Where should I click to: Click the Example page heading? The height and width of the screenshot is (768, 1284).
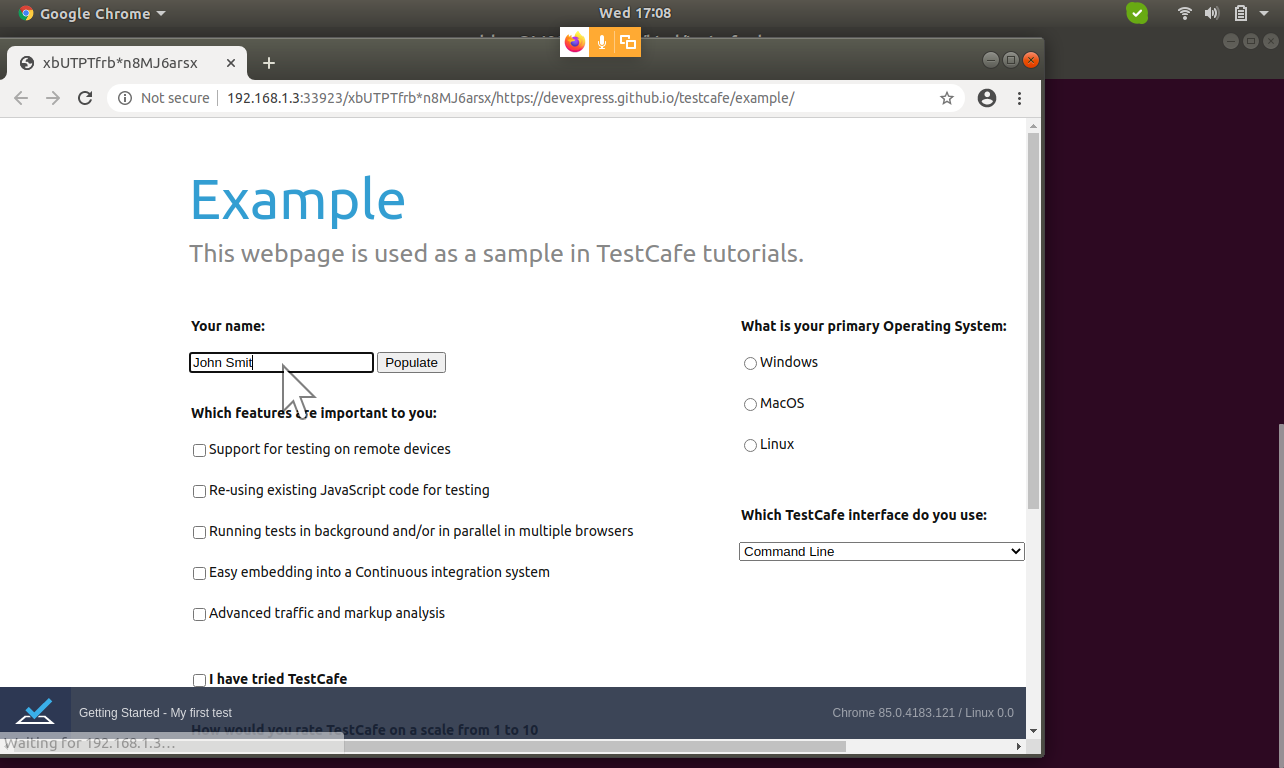tap(297, 199)
